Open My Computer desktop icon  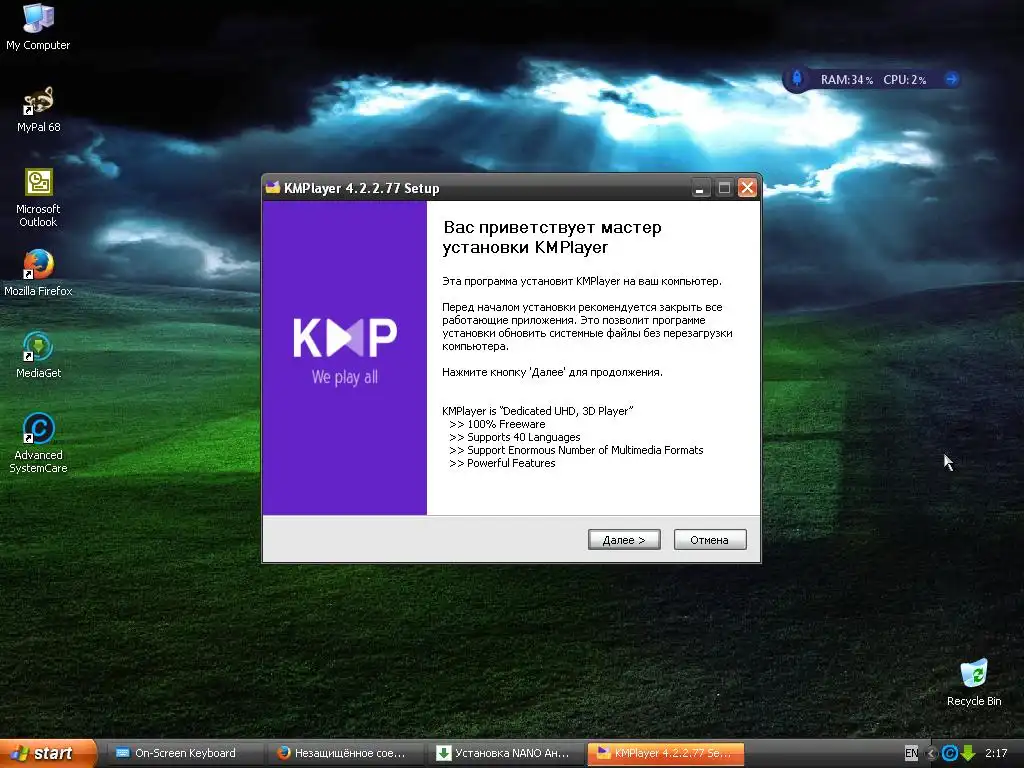pyautogui.click(x=38, y=26)
